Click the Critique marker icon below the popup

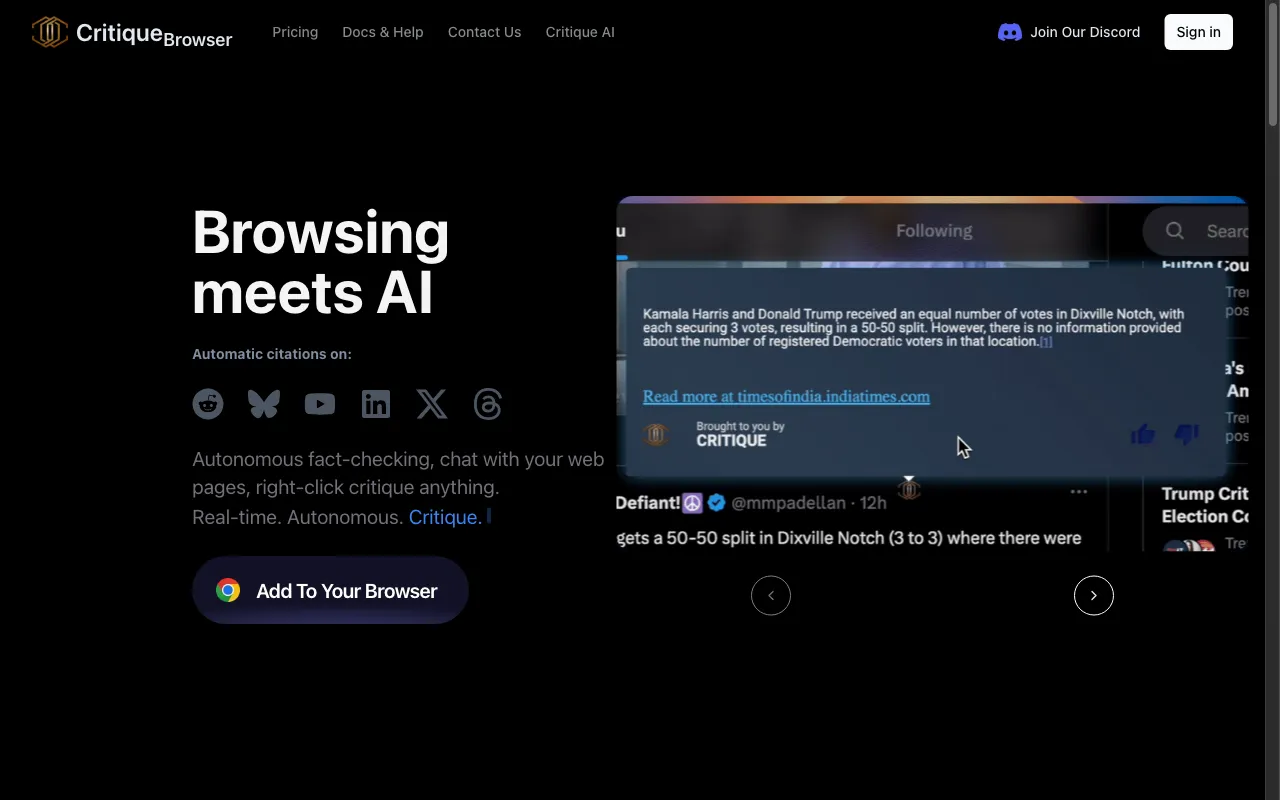[909, 489]
